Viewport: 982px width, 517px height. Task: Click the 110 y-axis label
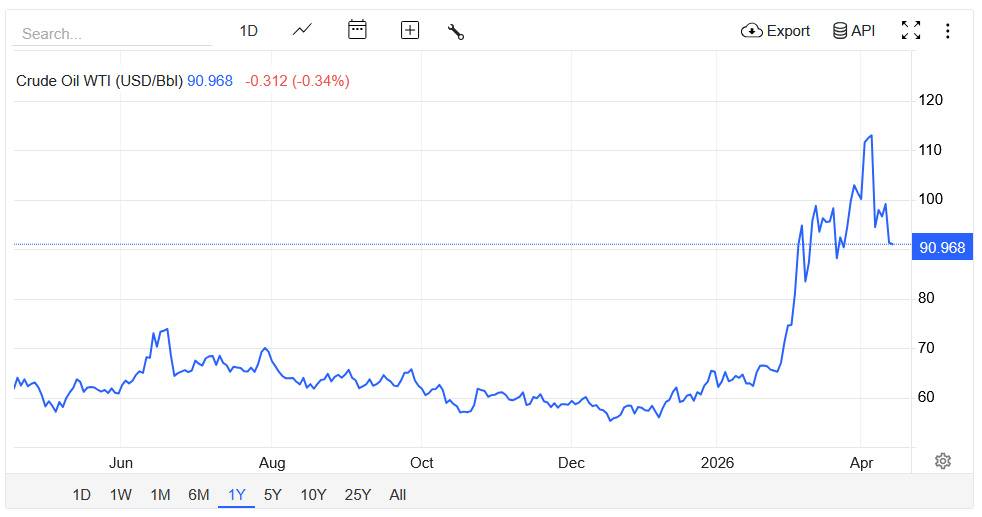click(930, 150)
